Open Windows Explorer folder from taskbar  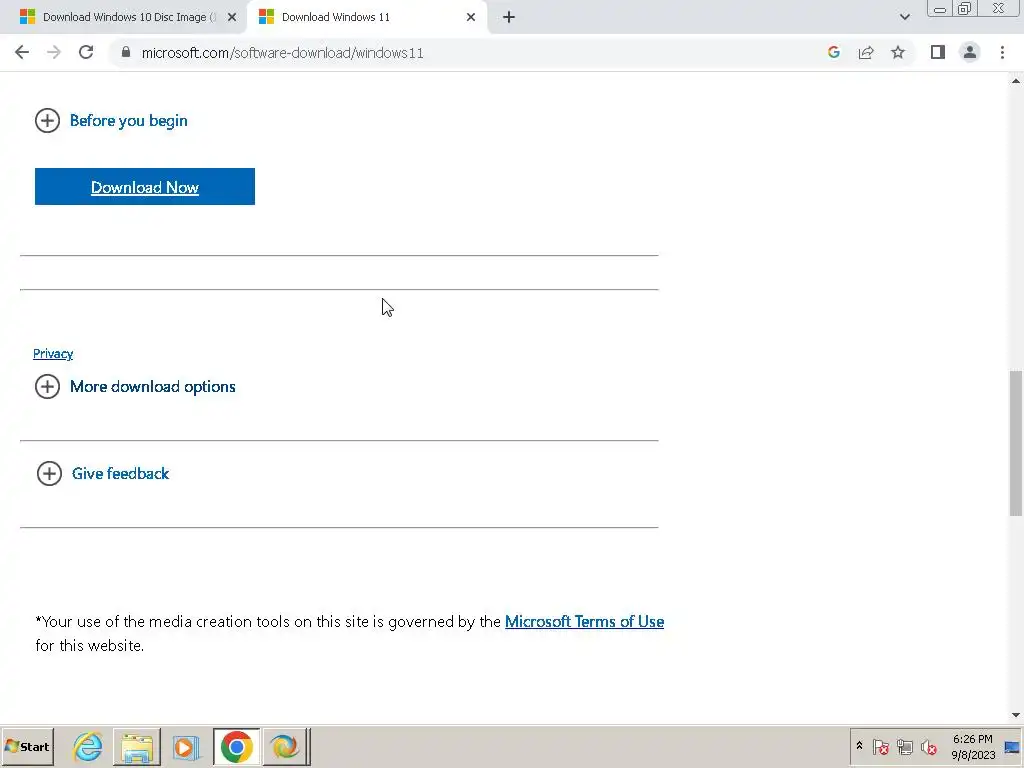pyautogui.click(x=136, y=746)
